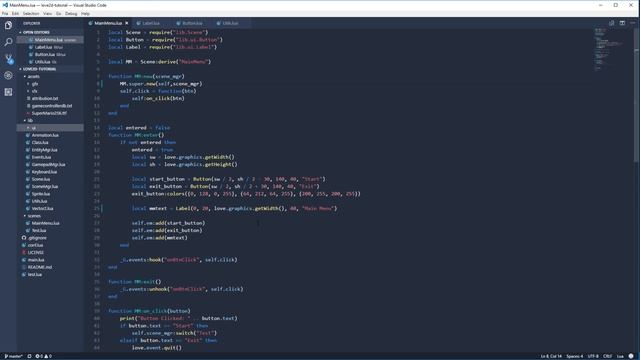Select Label.lua under Open Editors
The width and height of the screenshot is (640, 360).
pos(50,47)
